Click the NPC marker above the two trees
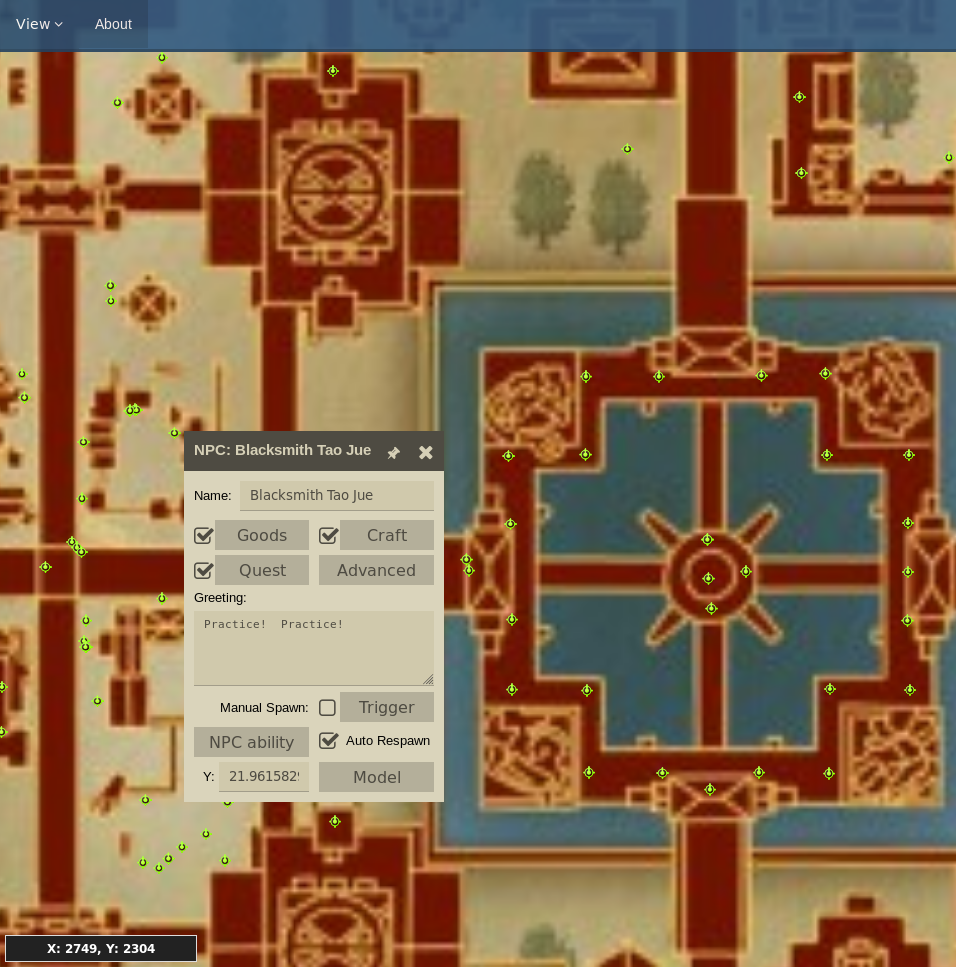The image size is (956, 967). [x=627, y=149]
